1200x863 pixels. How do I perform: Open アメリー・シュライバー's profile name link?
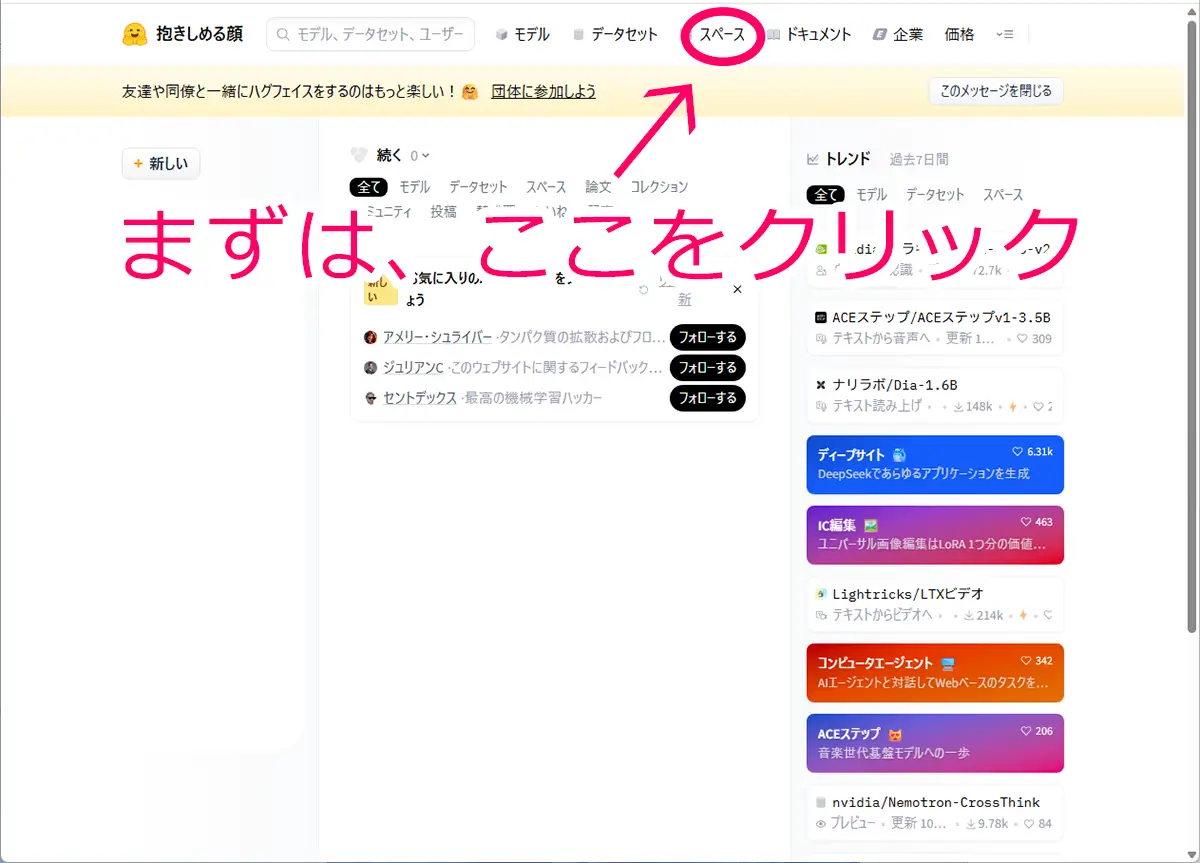(x=437, y=337)
